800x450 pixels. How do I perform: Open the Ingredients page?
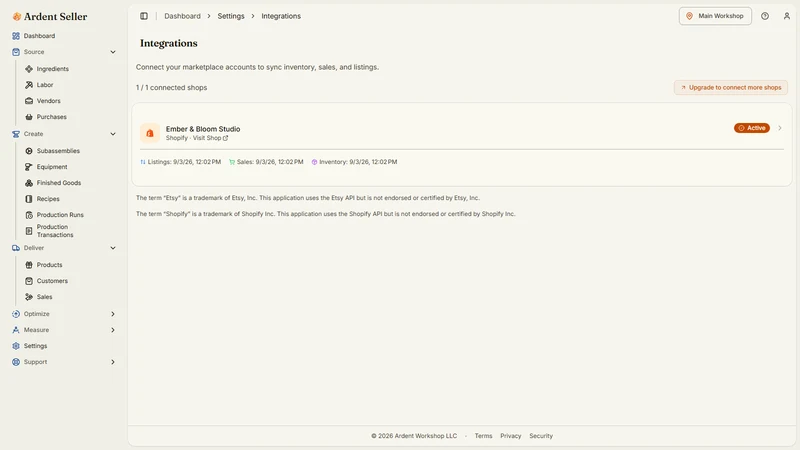53,69
